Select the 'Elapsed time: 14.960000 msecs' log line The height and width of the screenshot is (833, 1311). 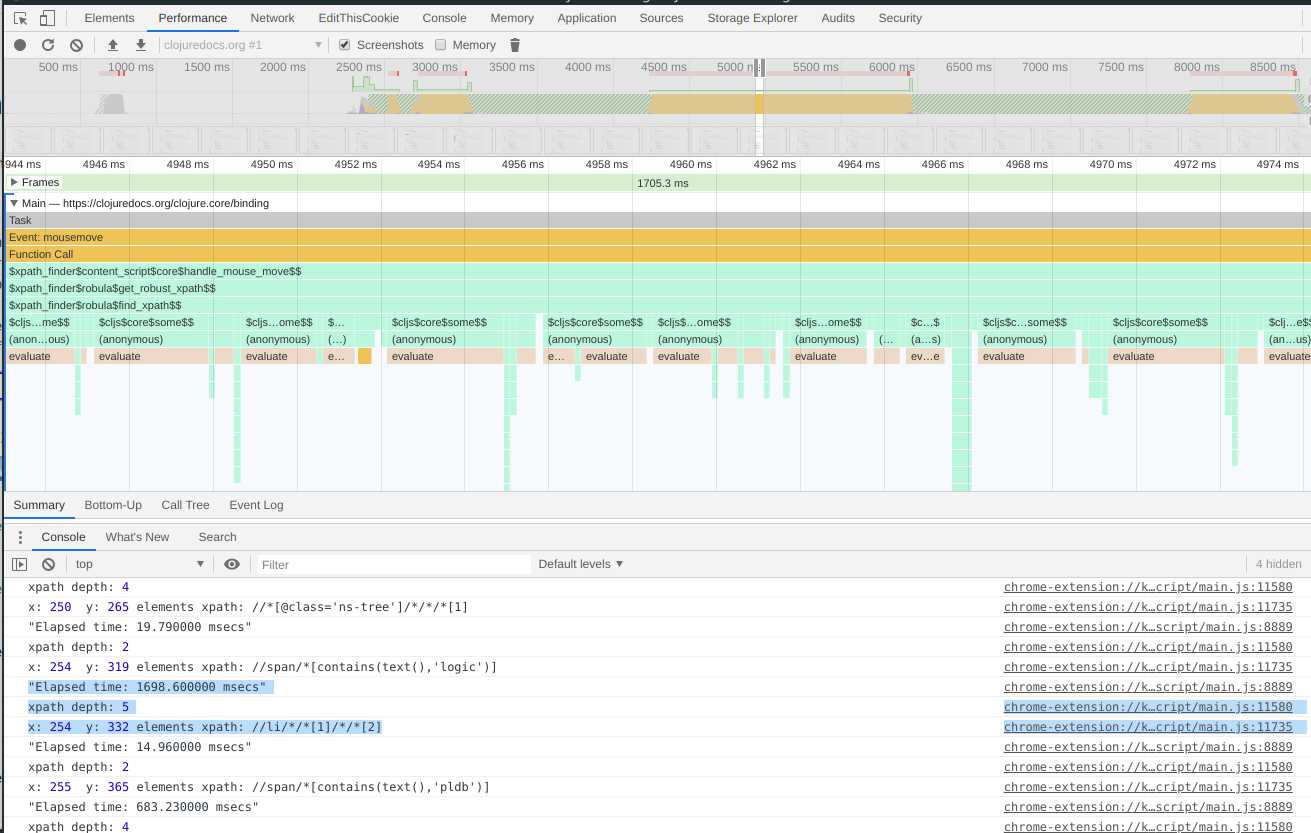point(140,747)
